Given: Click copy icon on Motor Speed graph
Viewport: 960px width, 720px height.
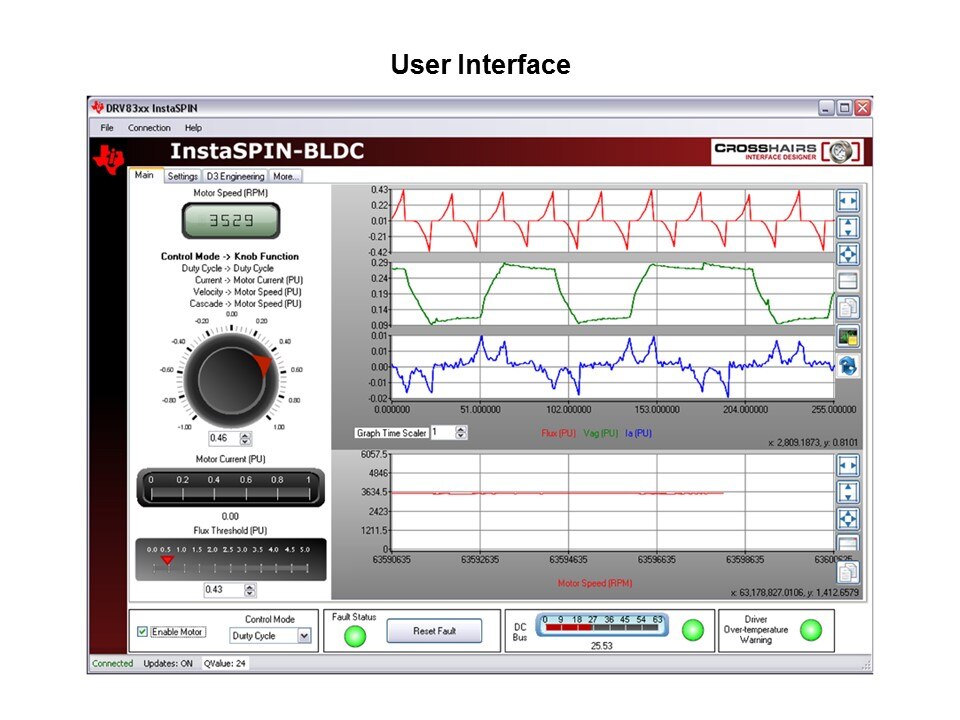Looking at the screenshot, I should pyautogui.click(x=847, y=572).
